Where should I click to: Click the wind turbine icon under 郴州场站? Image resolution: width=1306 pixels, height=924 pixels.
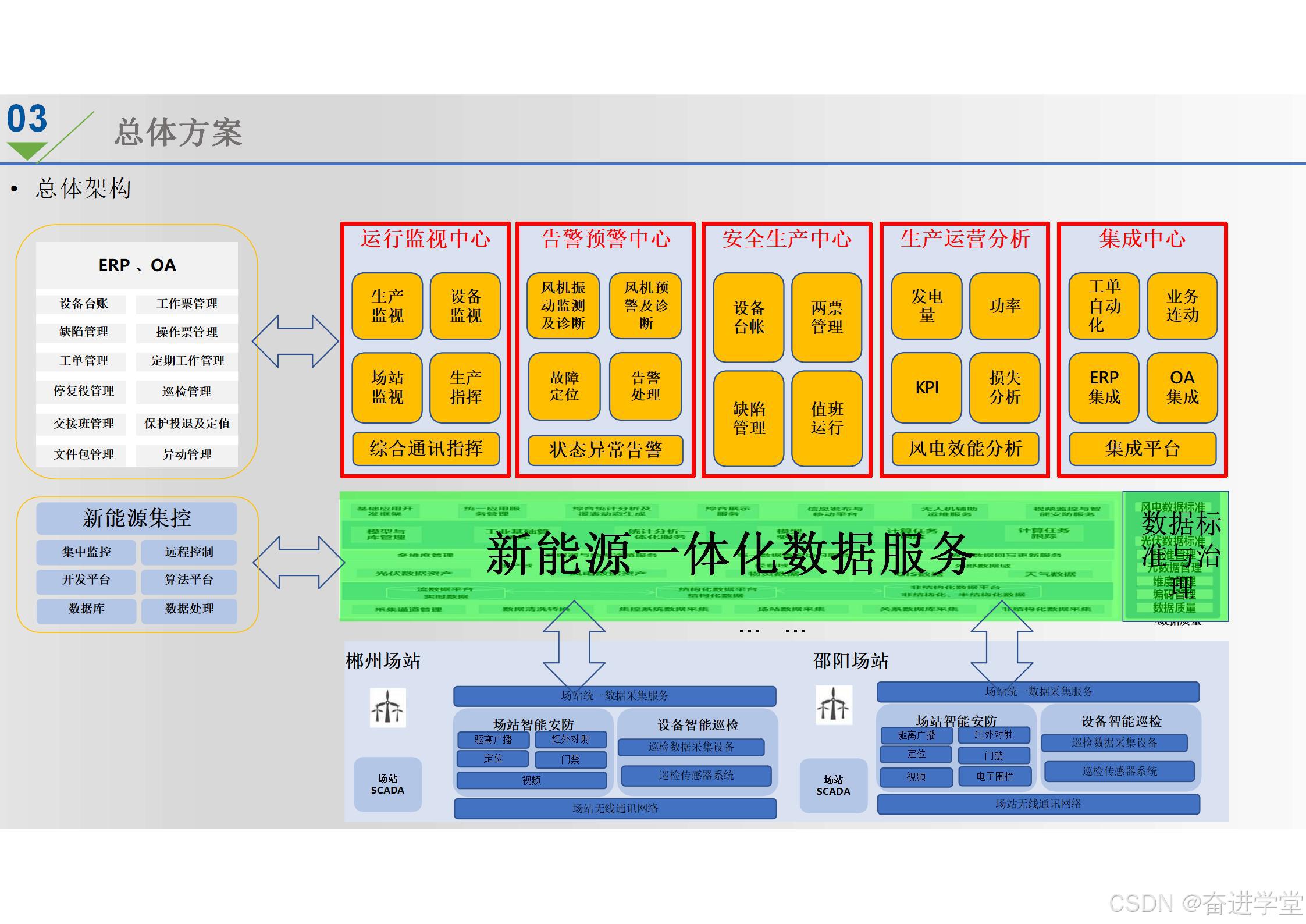[387, 708]
